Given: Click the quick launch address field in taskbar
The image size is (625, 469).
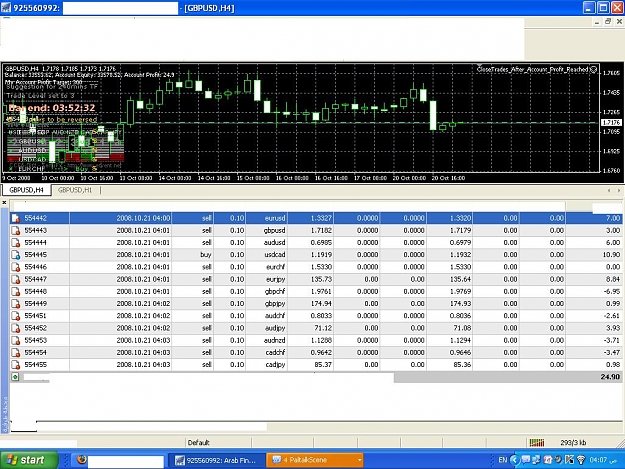Looking at the screenshot, I should pos(126,461).
